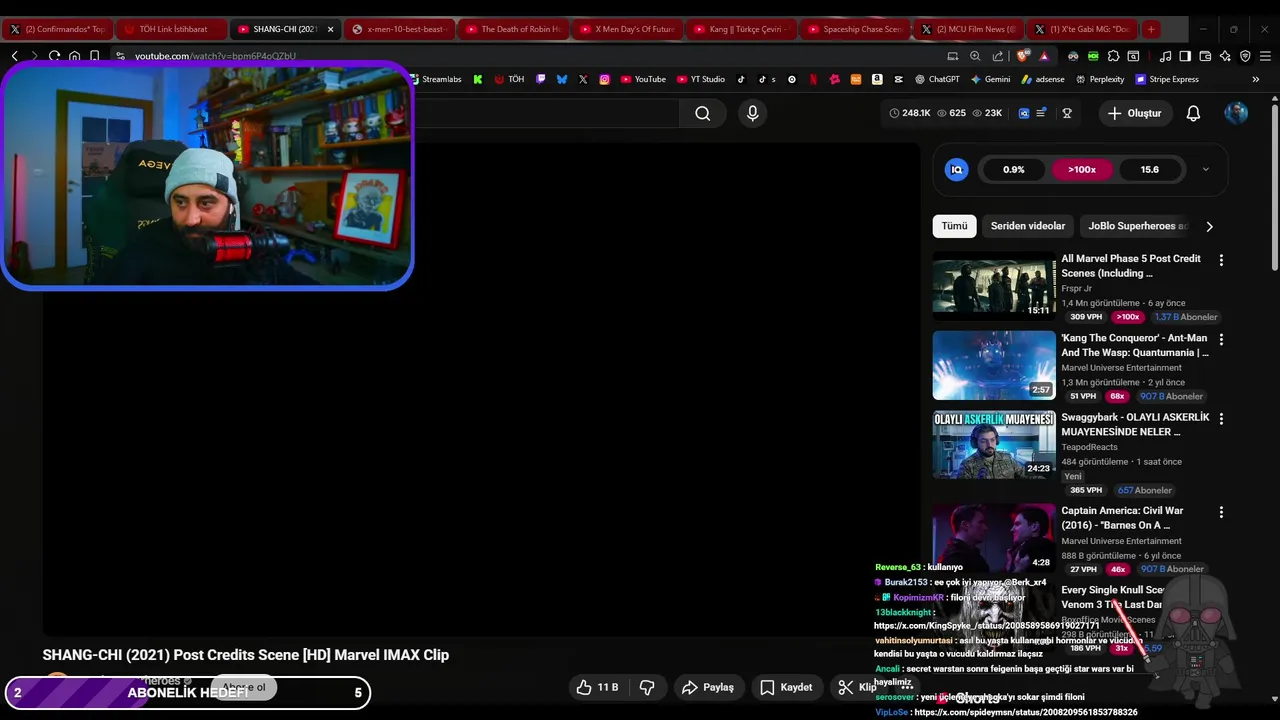Switch to the MCU Film News tab
Viewport: 1280px width, 720px height.
pyautogui.click(x=969, y=29)
